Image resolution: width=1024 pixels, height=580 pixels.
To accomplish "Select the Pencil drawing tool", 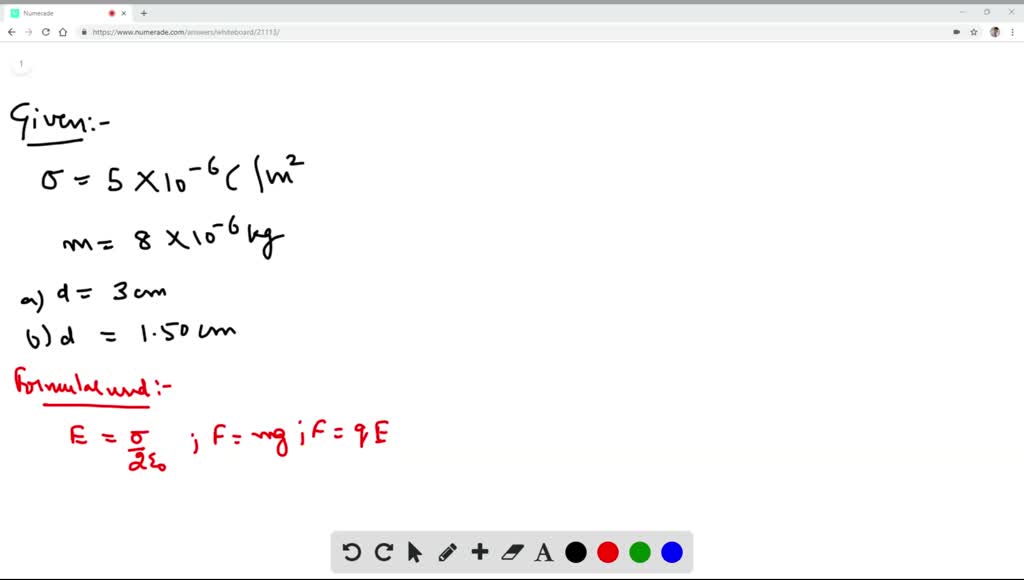I will pos(447,552).
